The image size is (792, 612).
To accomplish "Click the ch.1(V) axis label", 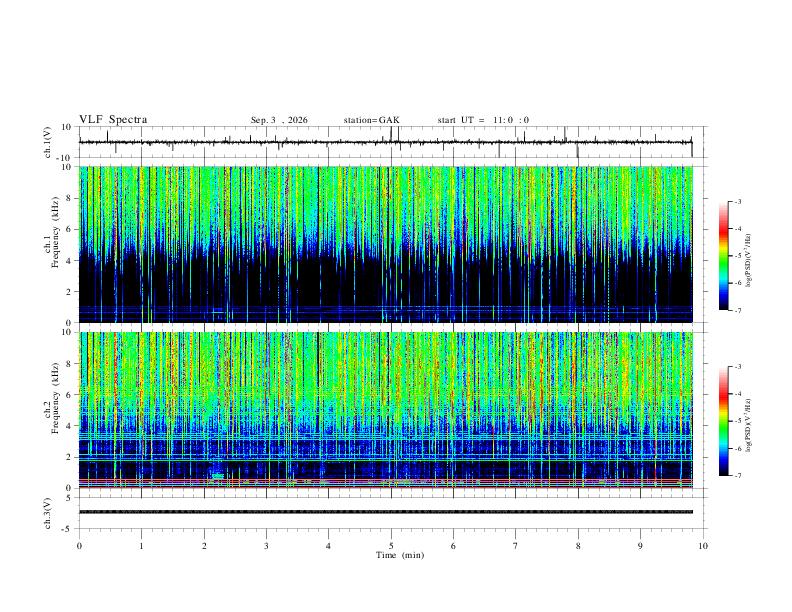I will click(48, 142).
